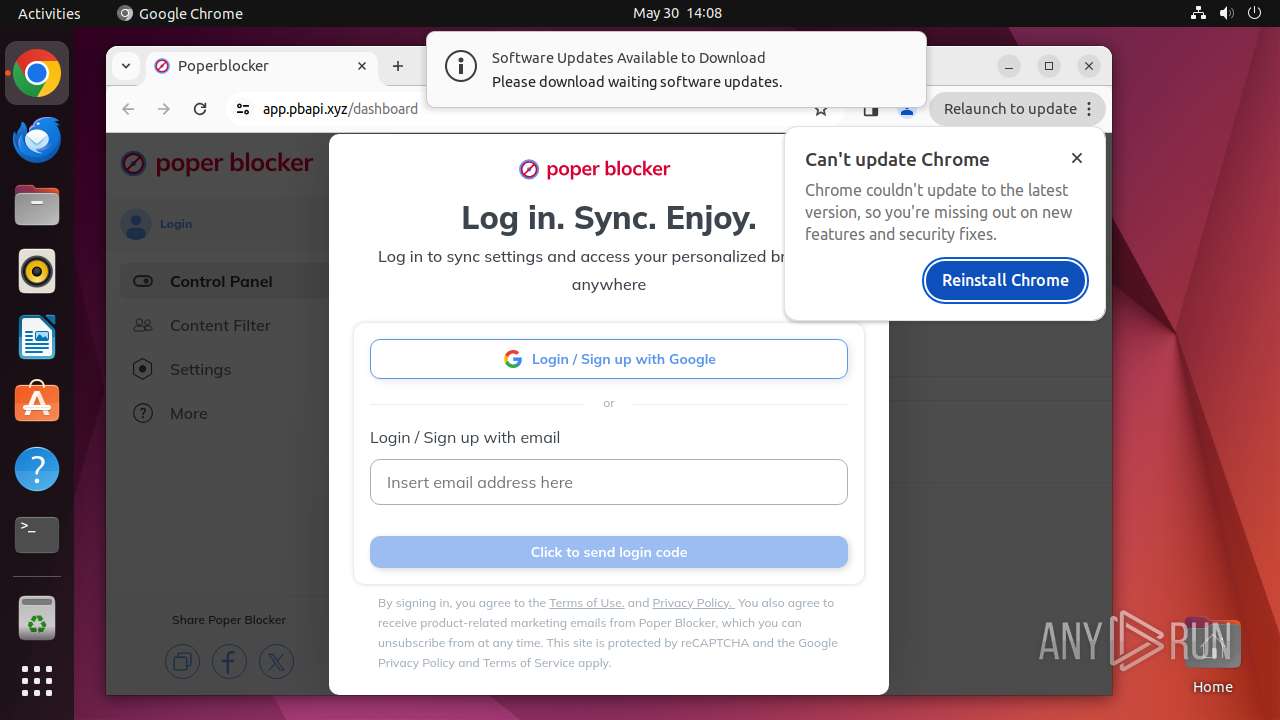
Task: Open the Terms of Use link
Action: click(x=586, y=603)
